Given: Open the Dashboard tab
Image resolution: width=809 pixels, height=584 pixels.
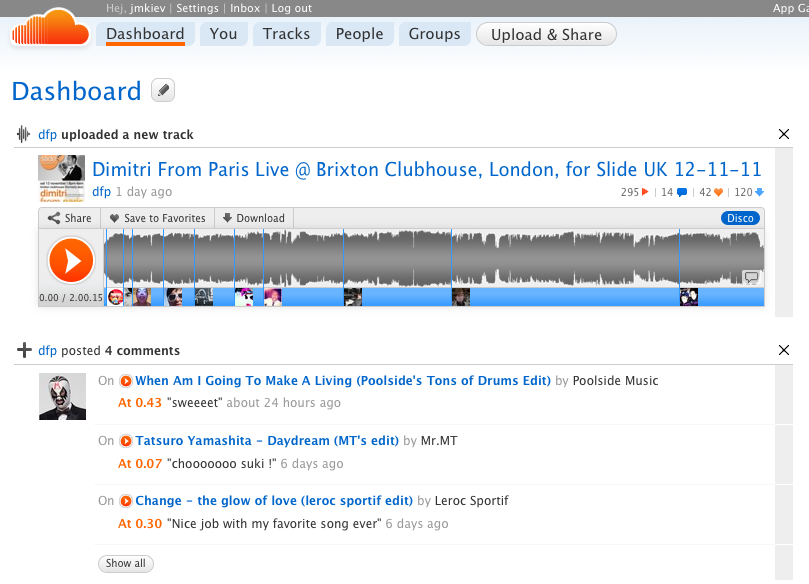Looking at the screenshot, I should click(x=145, y=34).
